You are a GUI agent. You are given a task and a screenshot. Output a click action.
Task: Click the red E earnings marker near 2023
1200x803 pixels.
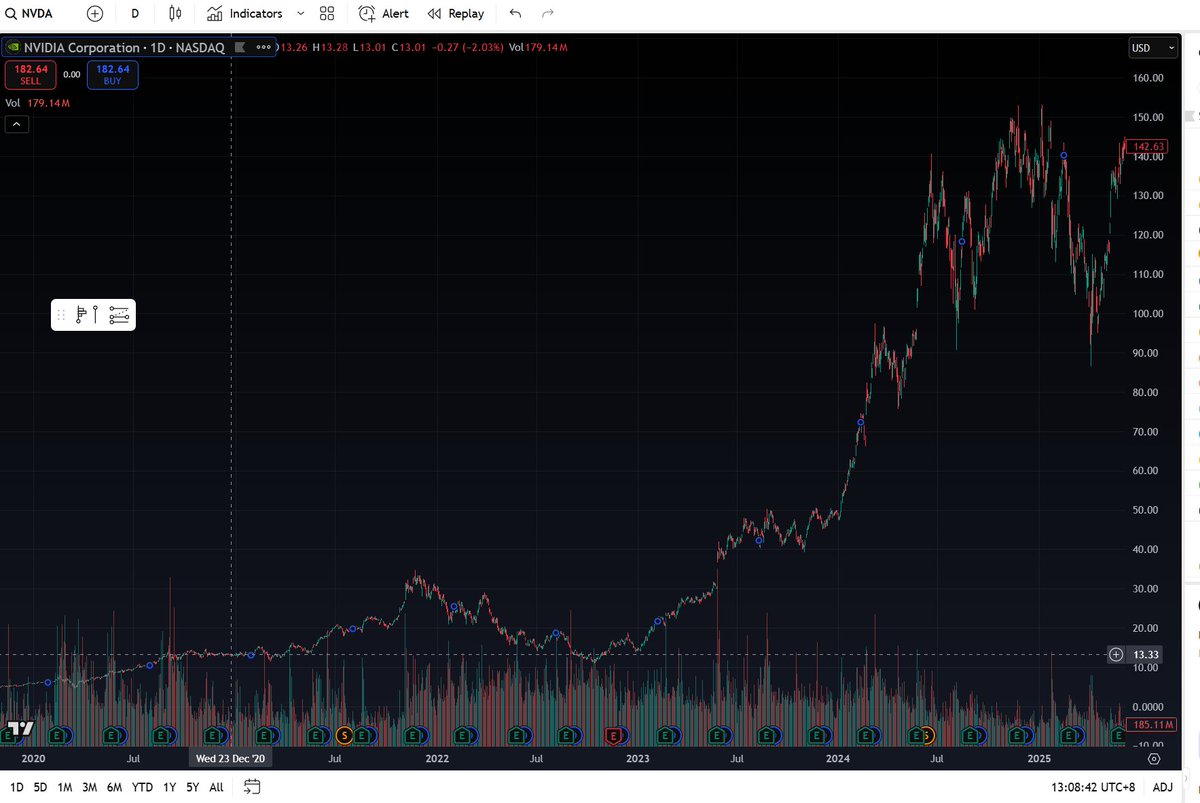(615, 735)
